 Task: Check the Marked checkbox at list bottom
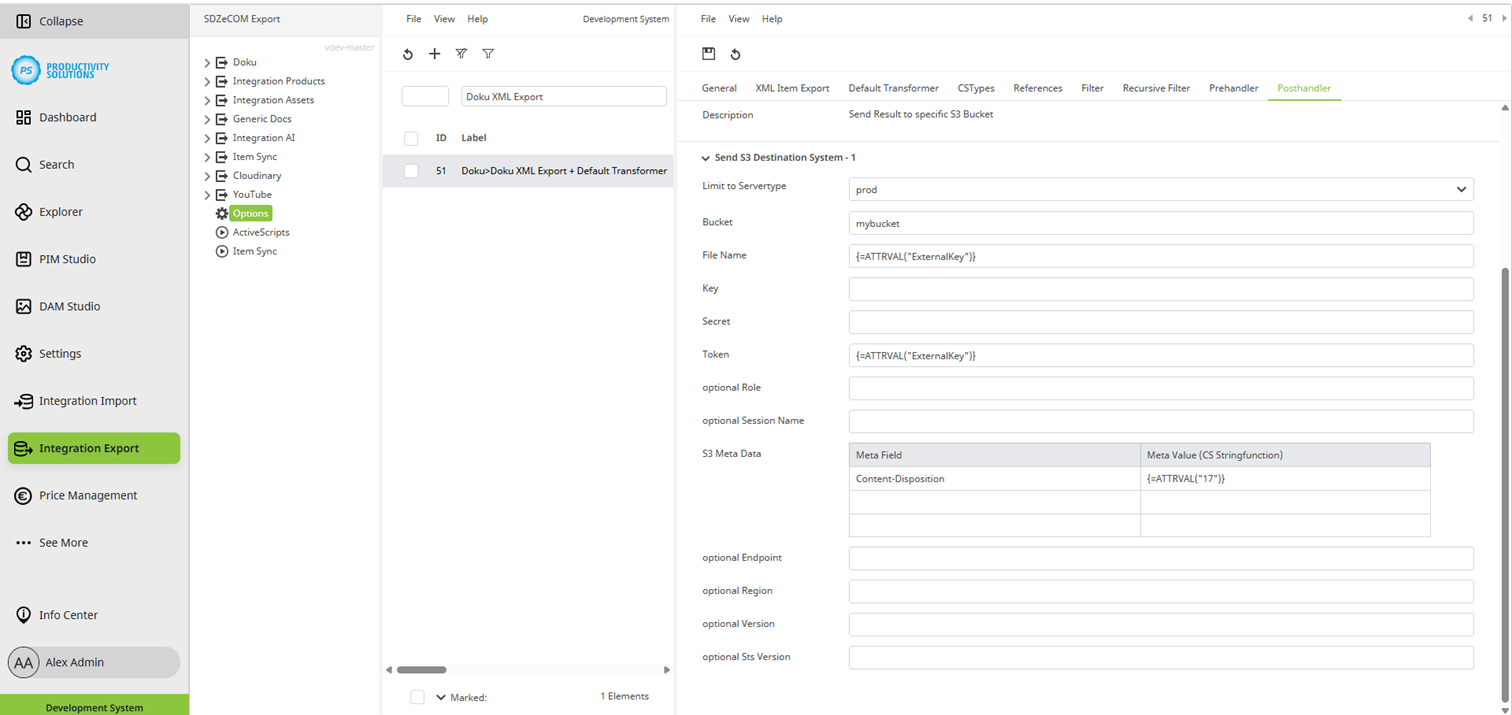pyautogui.click(x=418, y=697)
